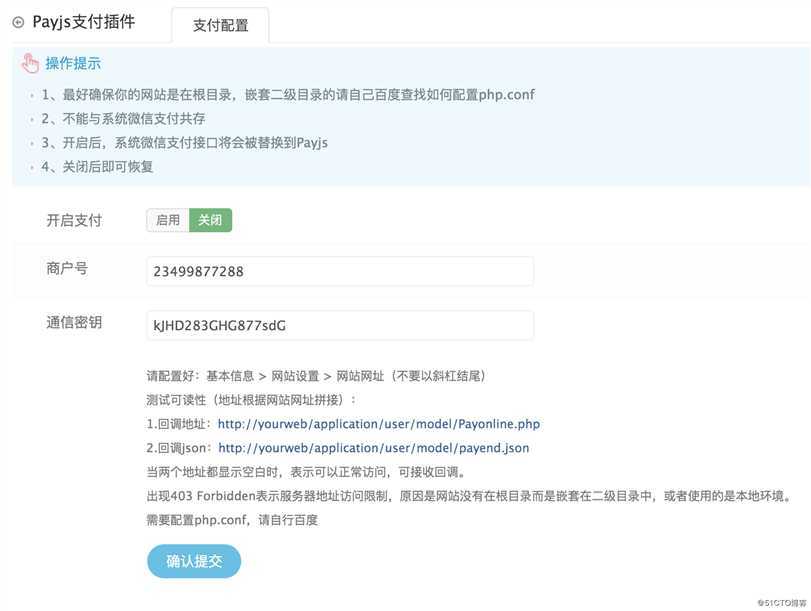The height and width of the screenshot is (611, 811).
Task: Click tip 2 不能与系统微信支付共存
Action: click(123, 118)
